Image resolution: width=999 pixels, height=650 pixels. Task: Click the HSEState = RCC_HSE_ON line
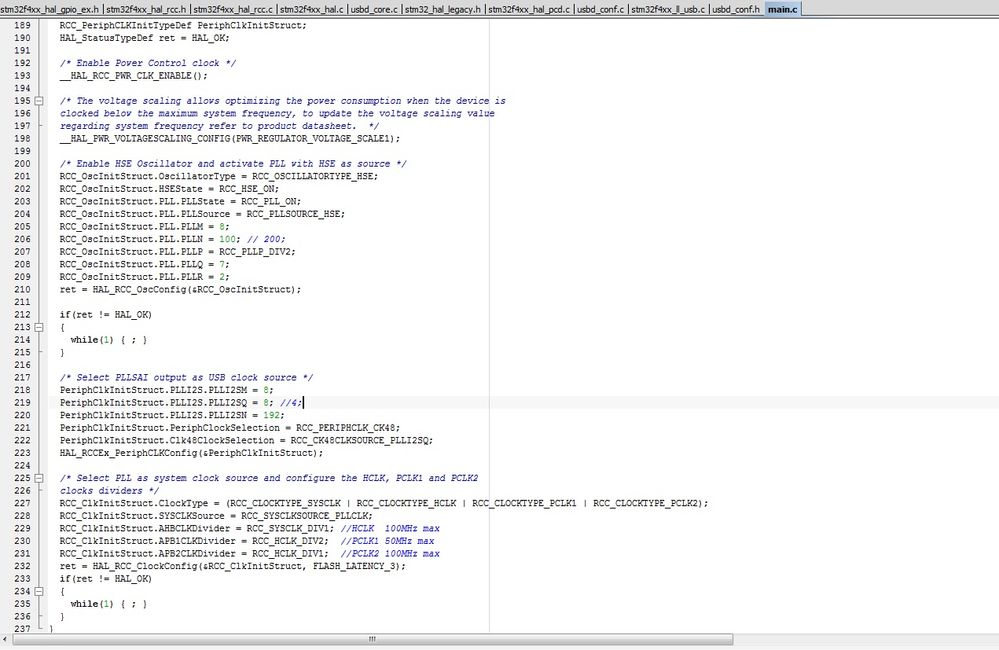169,189
